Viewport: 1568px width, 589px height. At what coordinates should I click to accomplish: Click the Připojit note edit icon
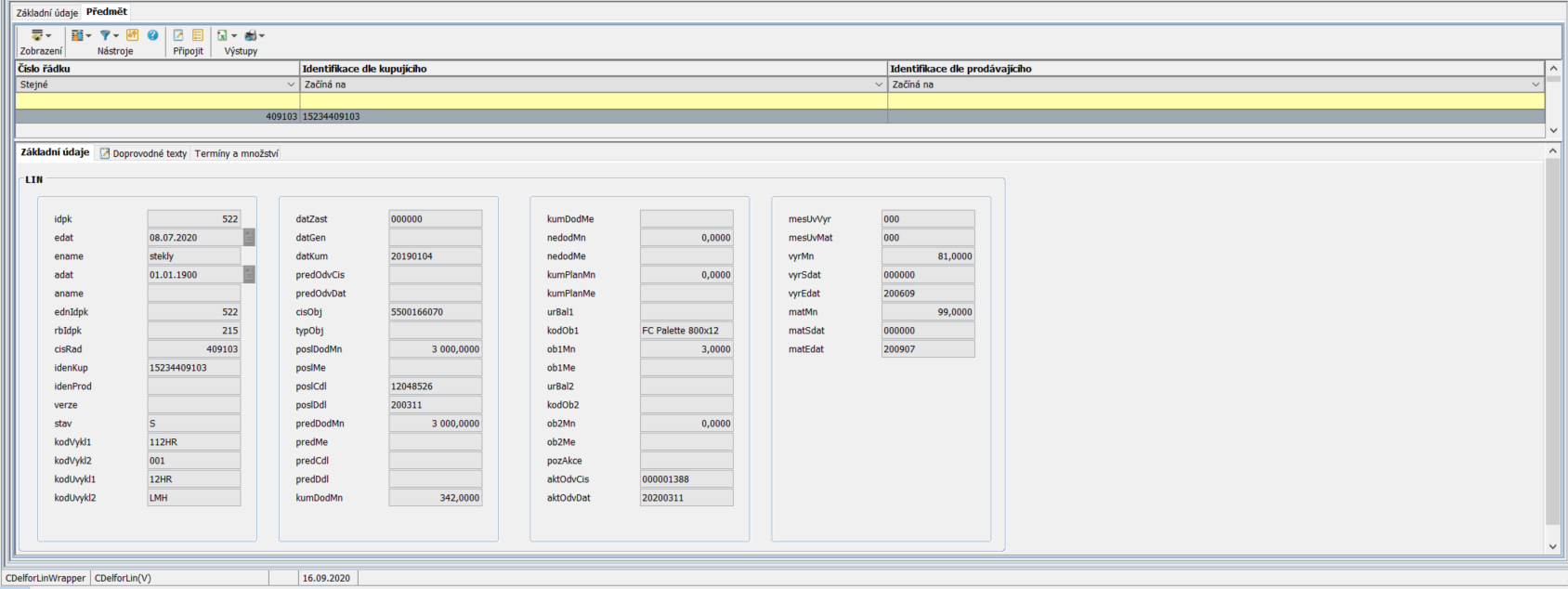[x=178, y=35]
